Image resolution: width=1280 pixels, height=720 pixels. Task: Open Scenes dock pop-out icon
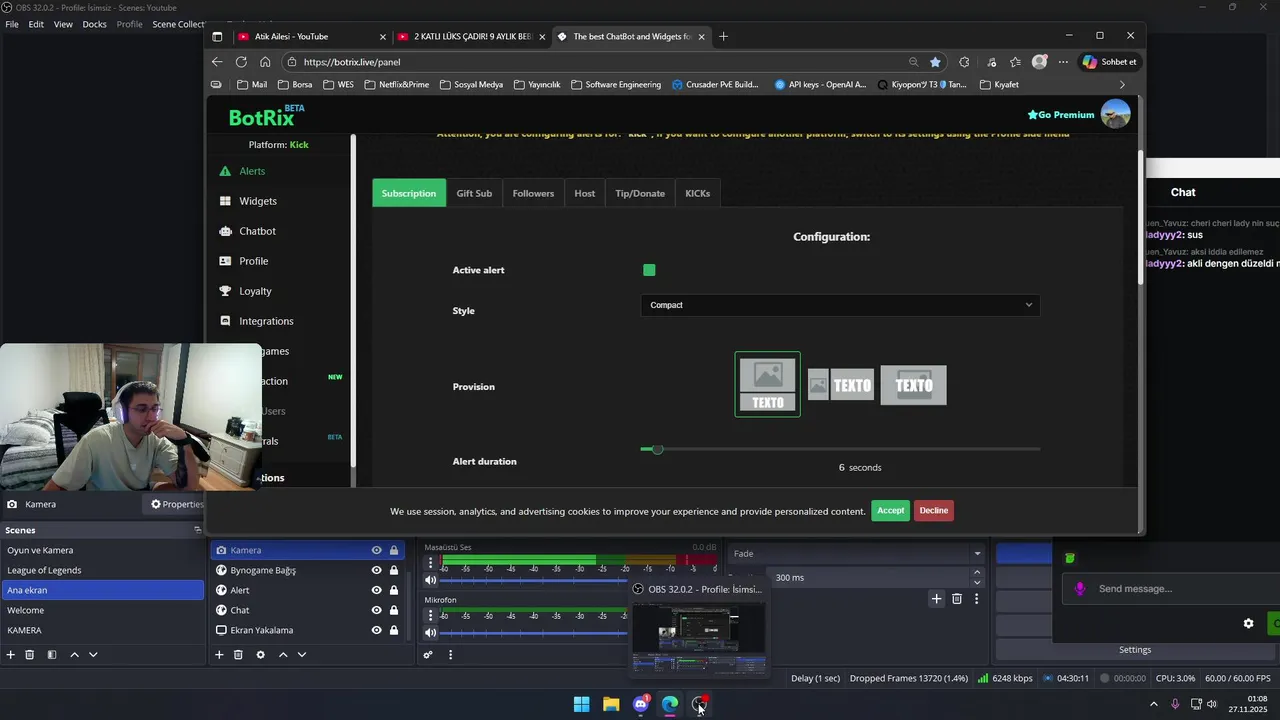pyautogui.click(x=197, y=530)
